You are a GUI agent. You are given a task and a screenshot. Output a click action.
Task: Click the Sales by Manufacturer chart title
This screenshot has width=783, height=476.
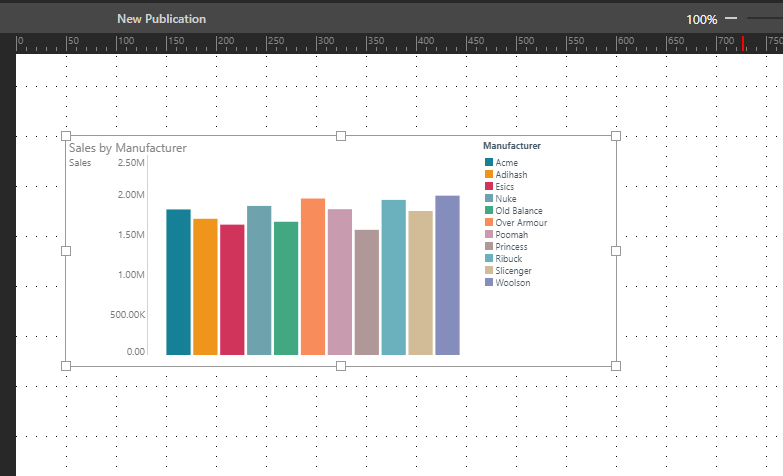(x=128, y=148)
